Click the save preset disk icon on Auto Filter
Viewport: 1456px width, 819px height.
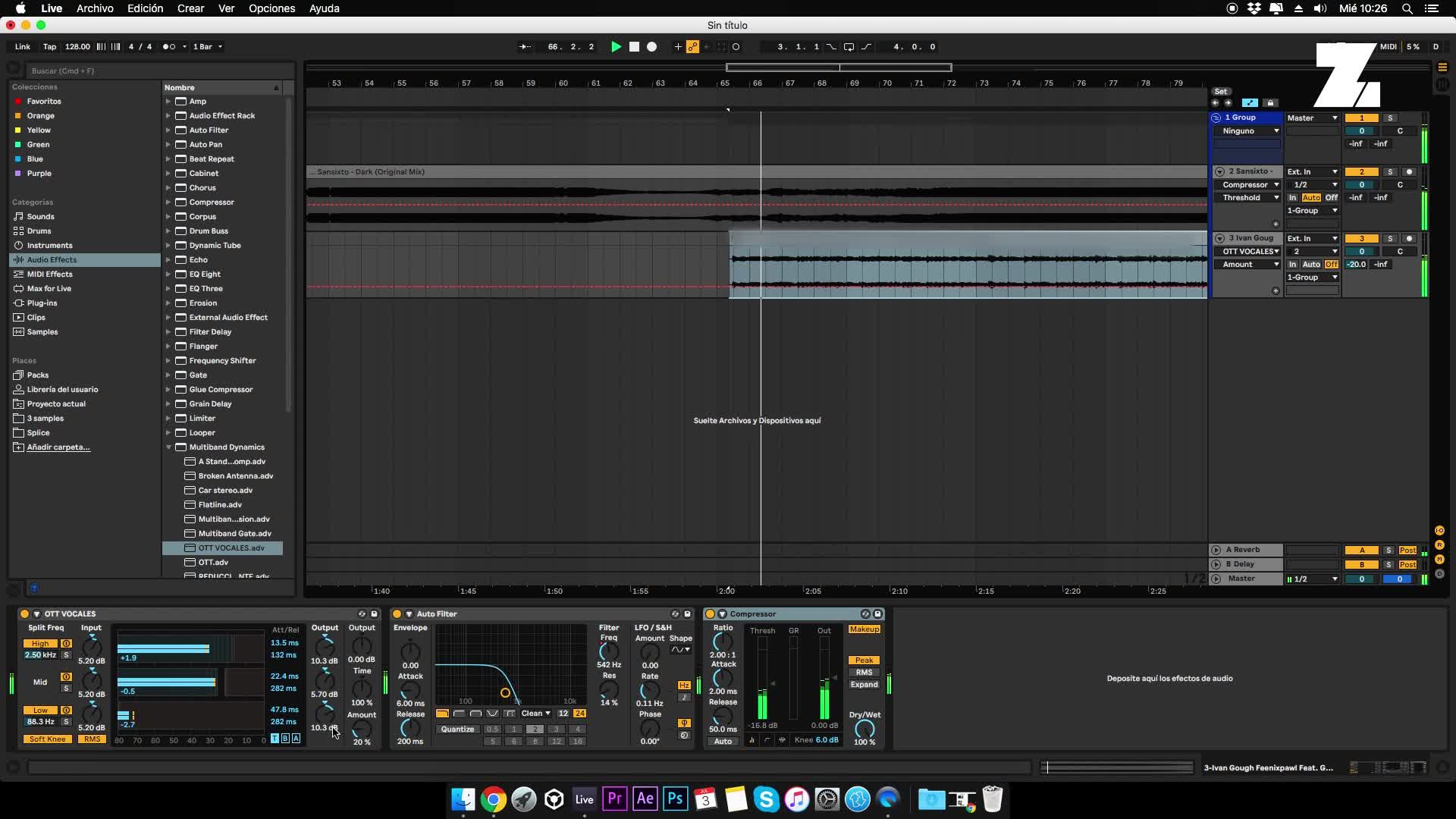[x=688, y=614]
